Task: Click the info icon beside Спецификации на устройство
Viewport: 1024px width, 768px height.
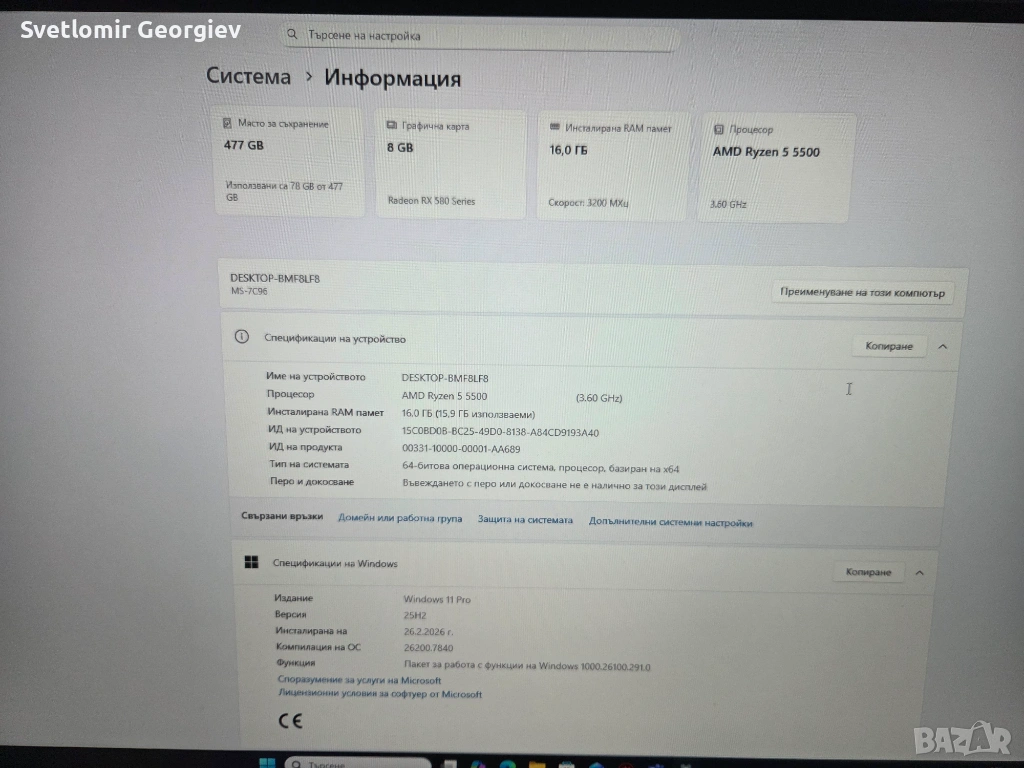Action: click(242, 337)
